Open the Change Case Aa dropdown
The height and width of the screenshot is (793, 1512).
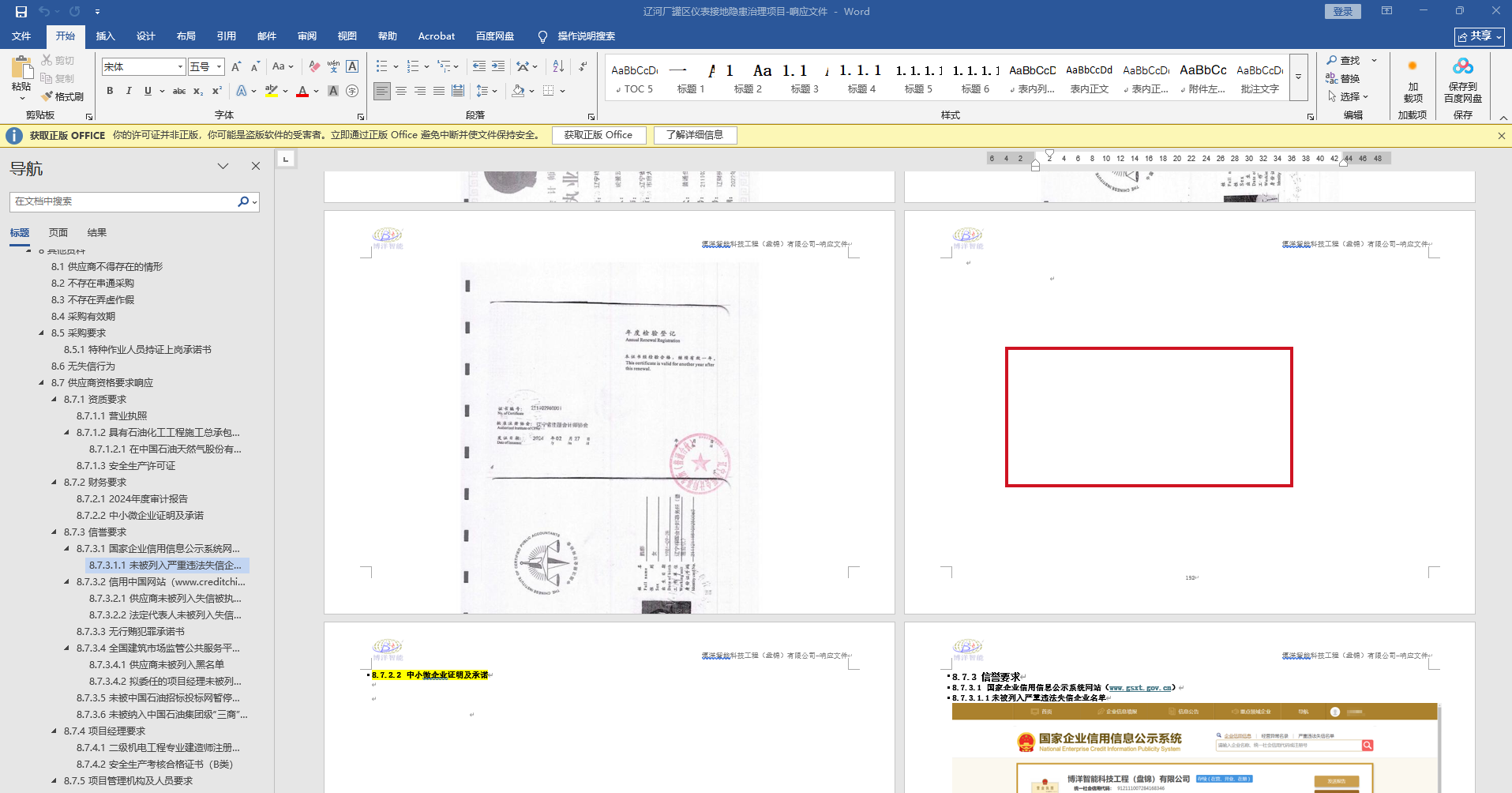click(283, 67)
